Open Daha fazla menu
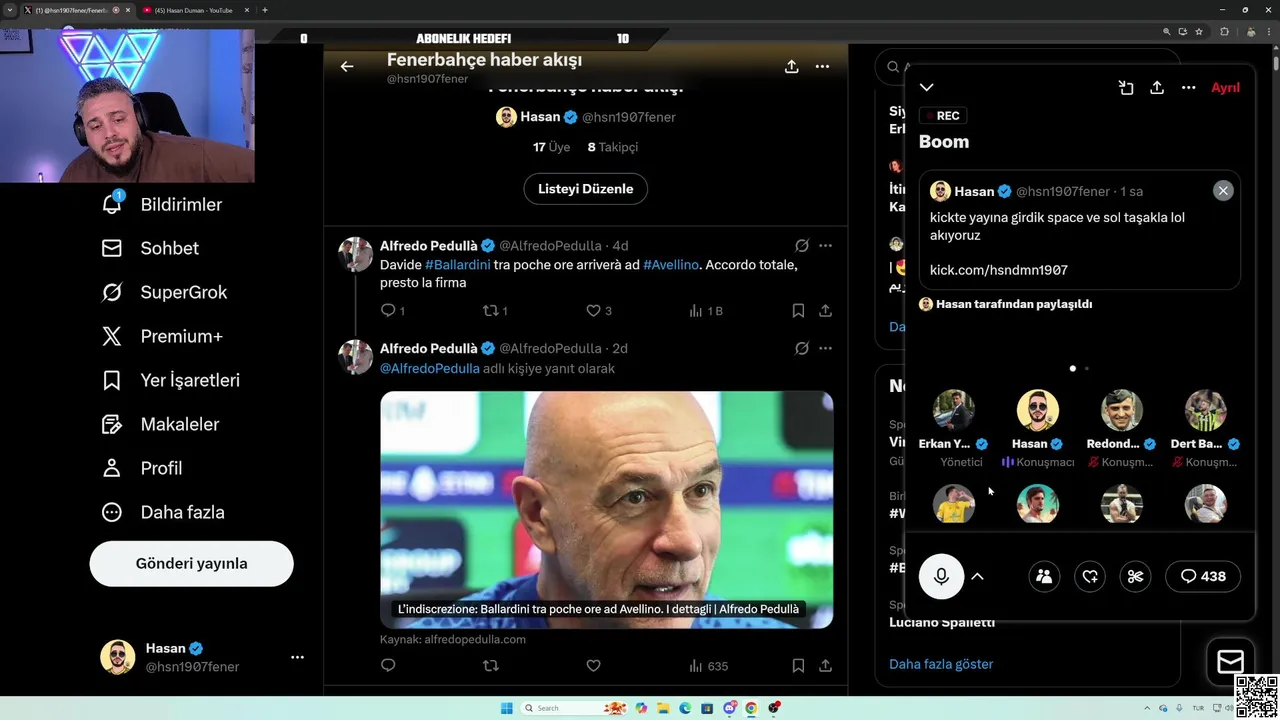 pyautogui.click(x=163, y=512)
